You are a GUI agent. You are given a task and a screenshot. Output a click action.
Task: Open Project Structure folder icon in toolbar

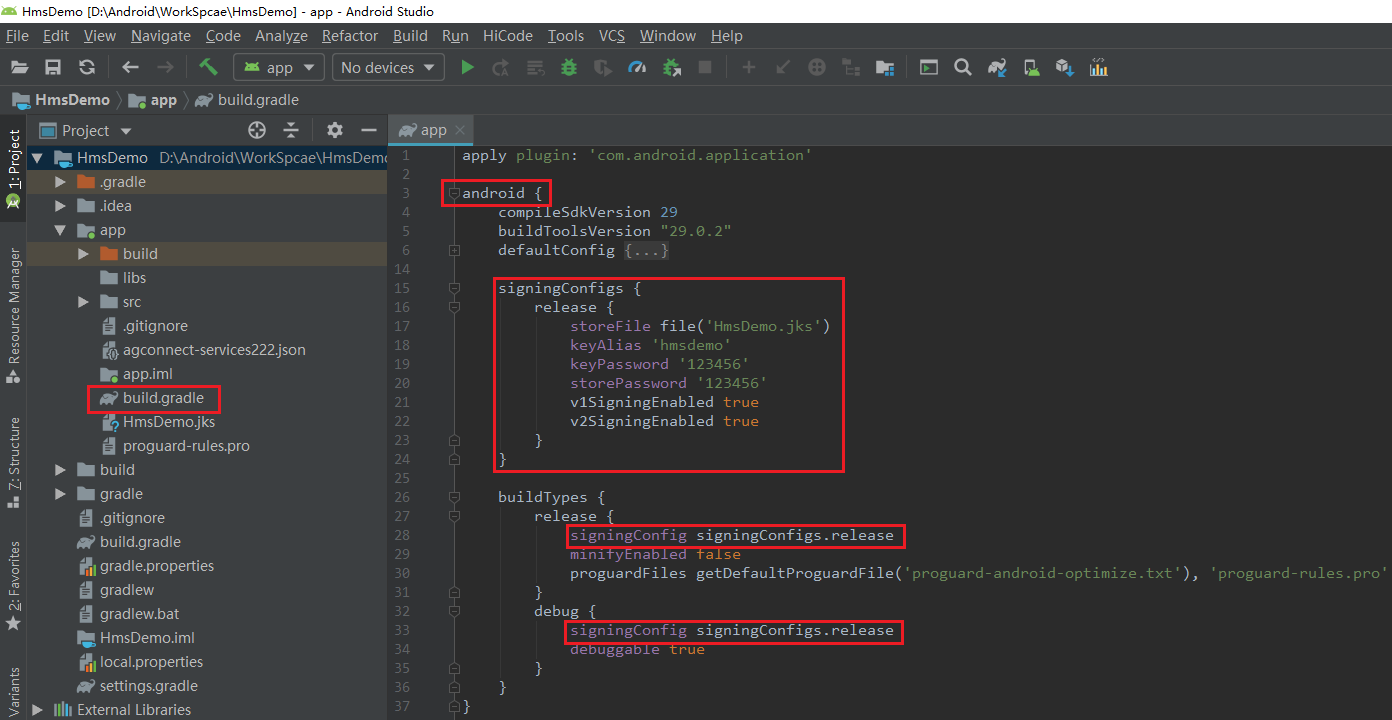pyautogui.click(x=884, y=67)
